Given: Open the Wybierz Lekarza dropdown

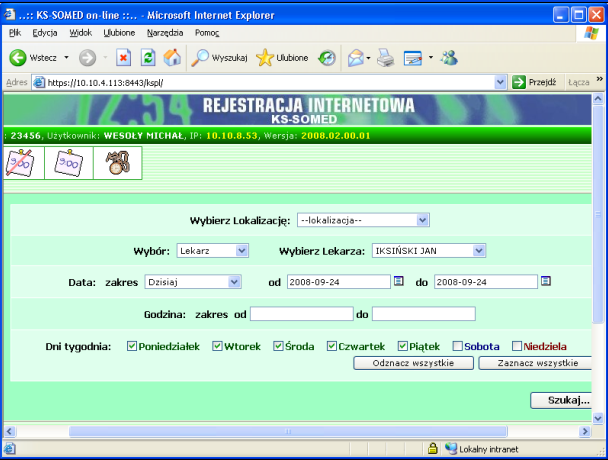Looking at the screenshot, I should coord(428,251).
